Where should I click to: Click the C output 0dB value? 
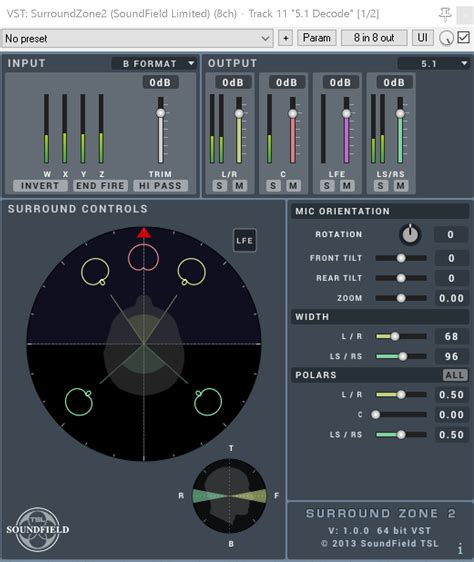click(x=287, y=82)
